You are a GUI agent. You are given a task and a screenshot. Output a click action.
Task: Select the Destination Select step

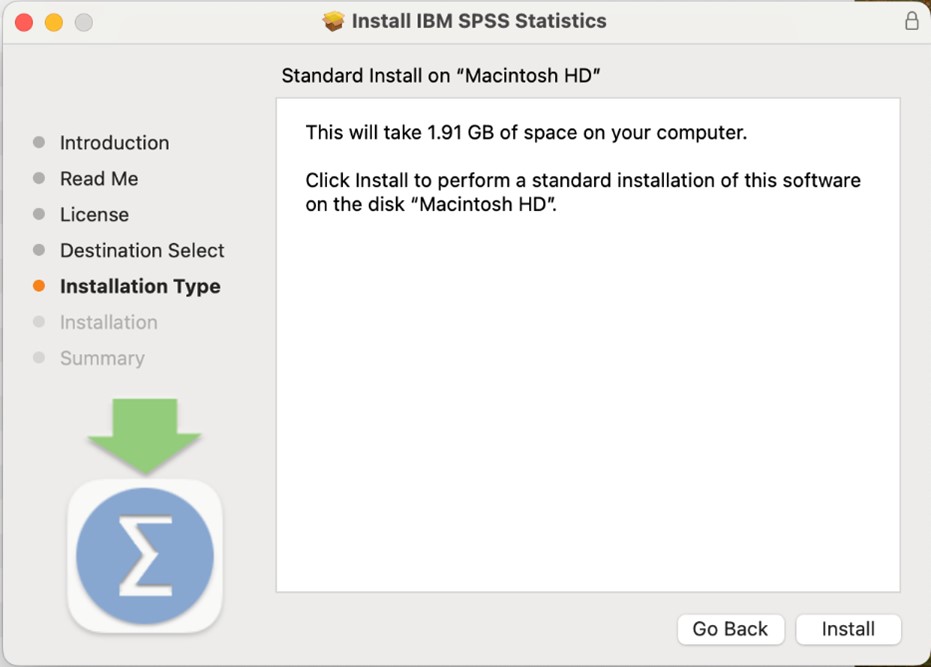tap(142, 251)
